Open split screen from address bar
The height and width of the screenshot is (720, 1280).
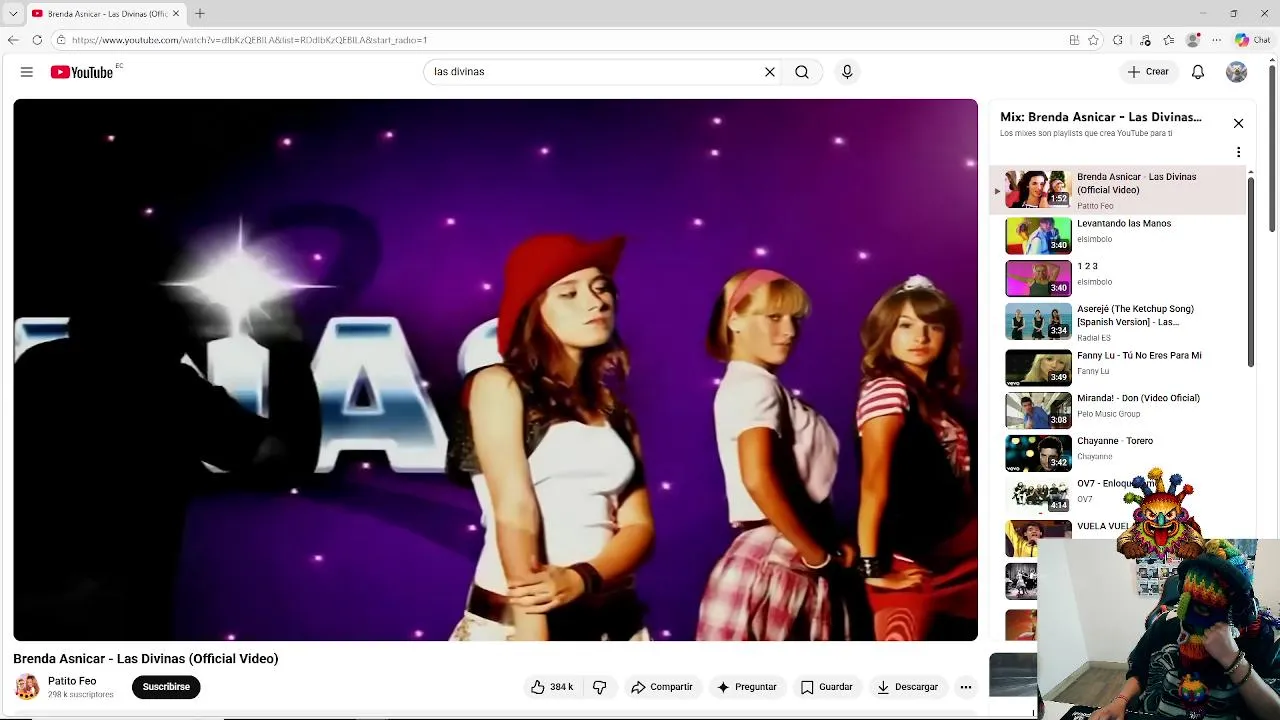click(1074, 40)
